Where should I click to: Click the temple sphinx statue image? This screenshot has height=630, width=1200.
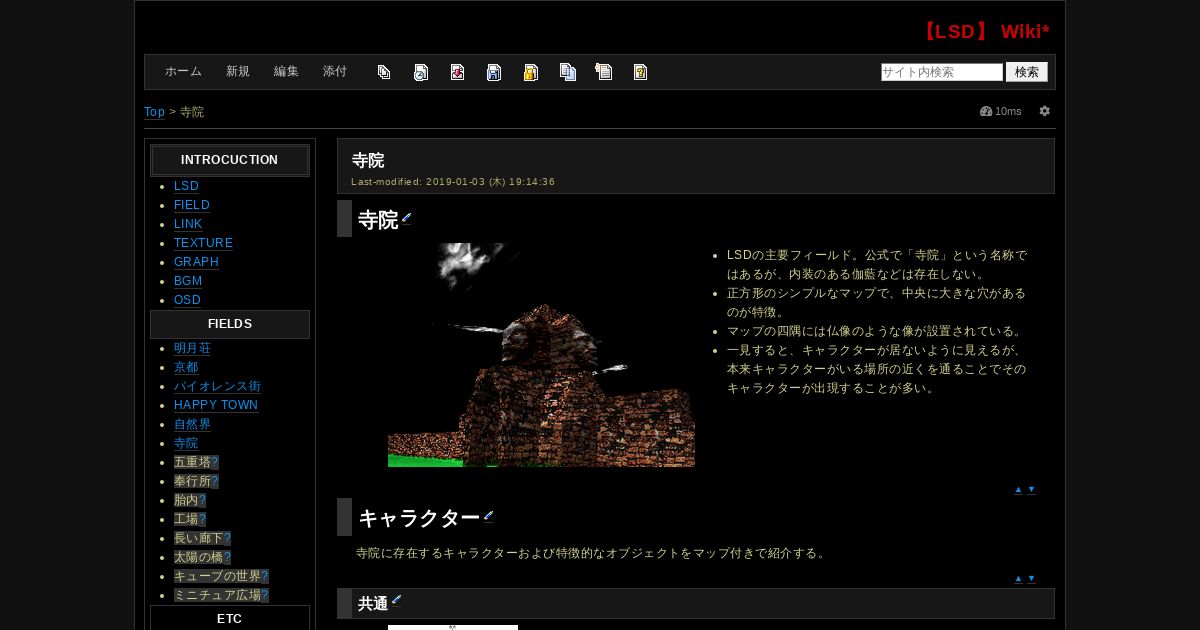(x=541, y=355)
